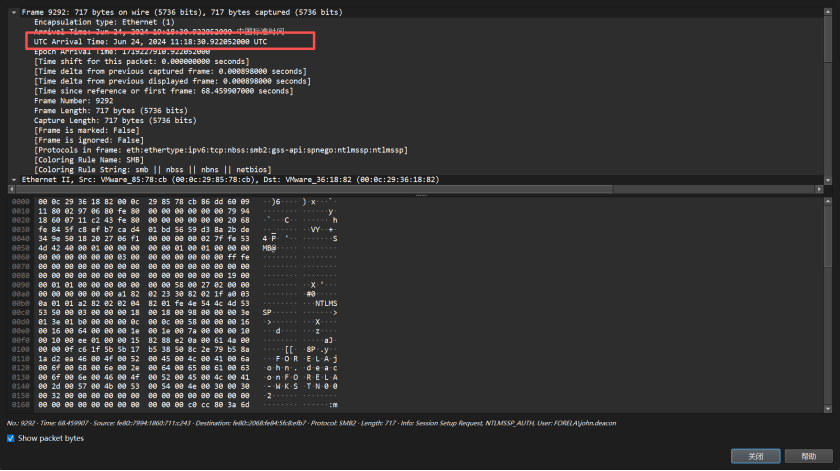Screen dimensions: 840x471
Task: Click hex offset row 0000
Action: point(19,201)
